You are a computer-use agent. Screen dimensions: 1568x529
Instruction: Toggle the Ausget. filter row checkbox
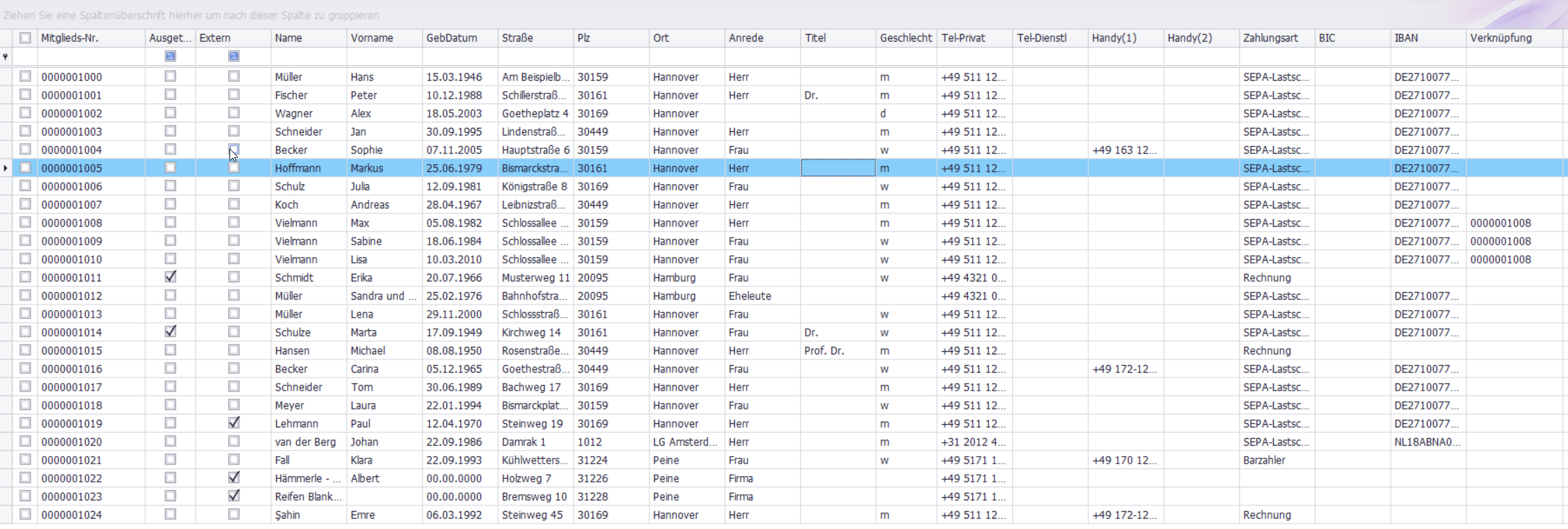coord(170,56)
